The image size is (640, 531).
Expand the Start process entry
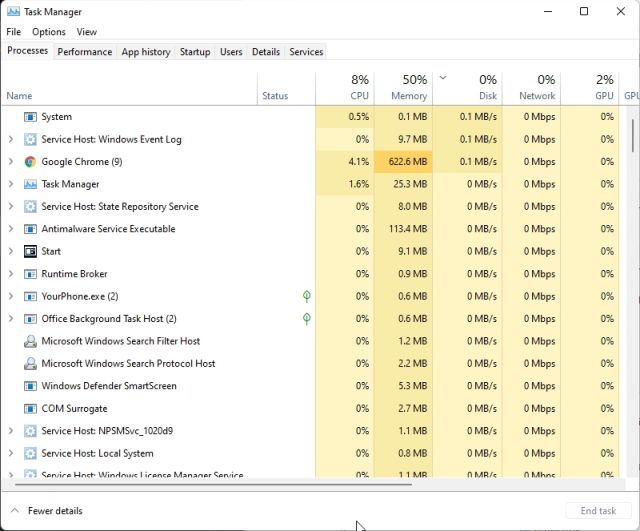click(x=11, y=251)
